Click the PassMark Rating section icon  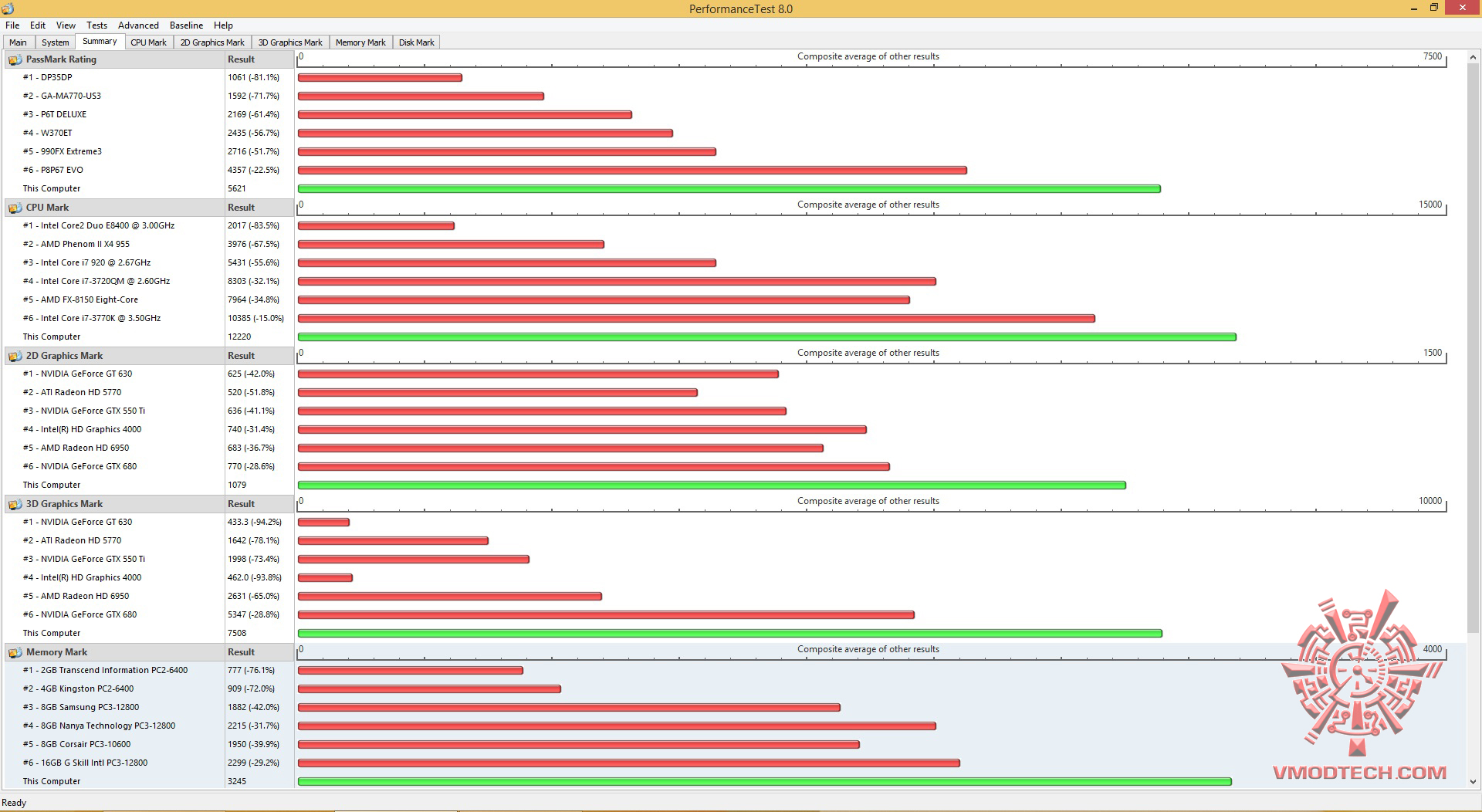point(15,59)
